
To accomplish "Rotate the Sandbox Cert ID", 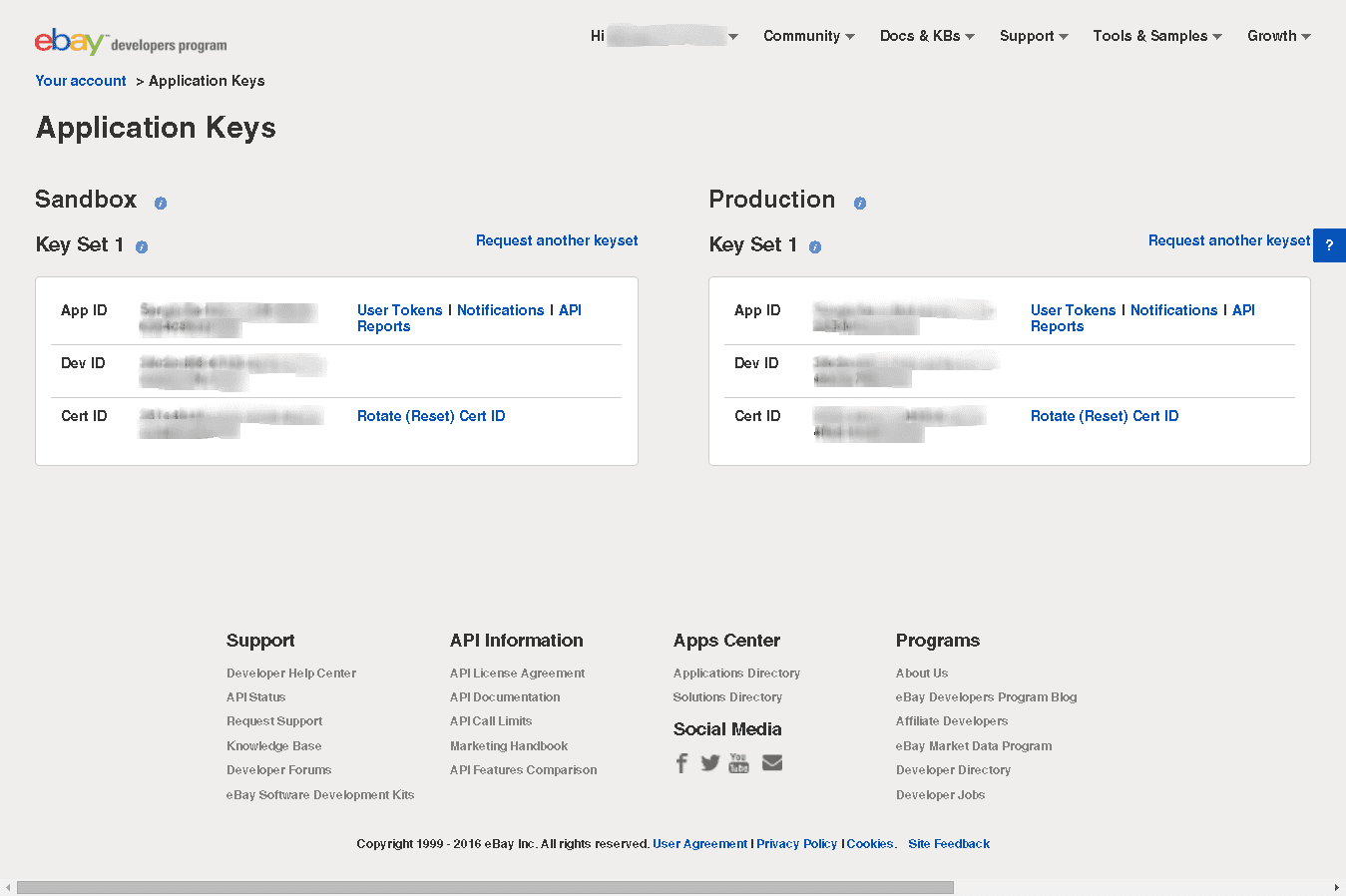I will [431, 416].
